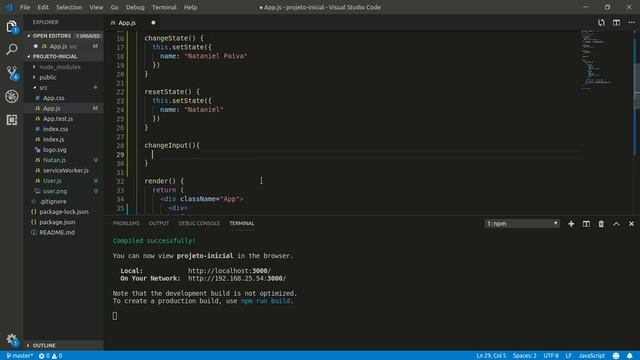Change end of line sequence LF
Image resolution: width=640 pixels, height=360 pixels.
tap(568, 356)
